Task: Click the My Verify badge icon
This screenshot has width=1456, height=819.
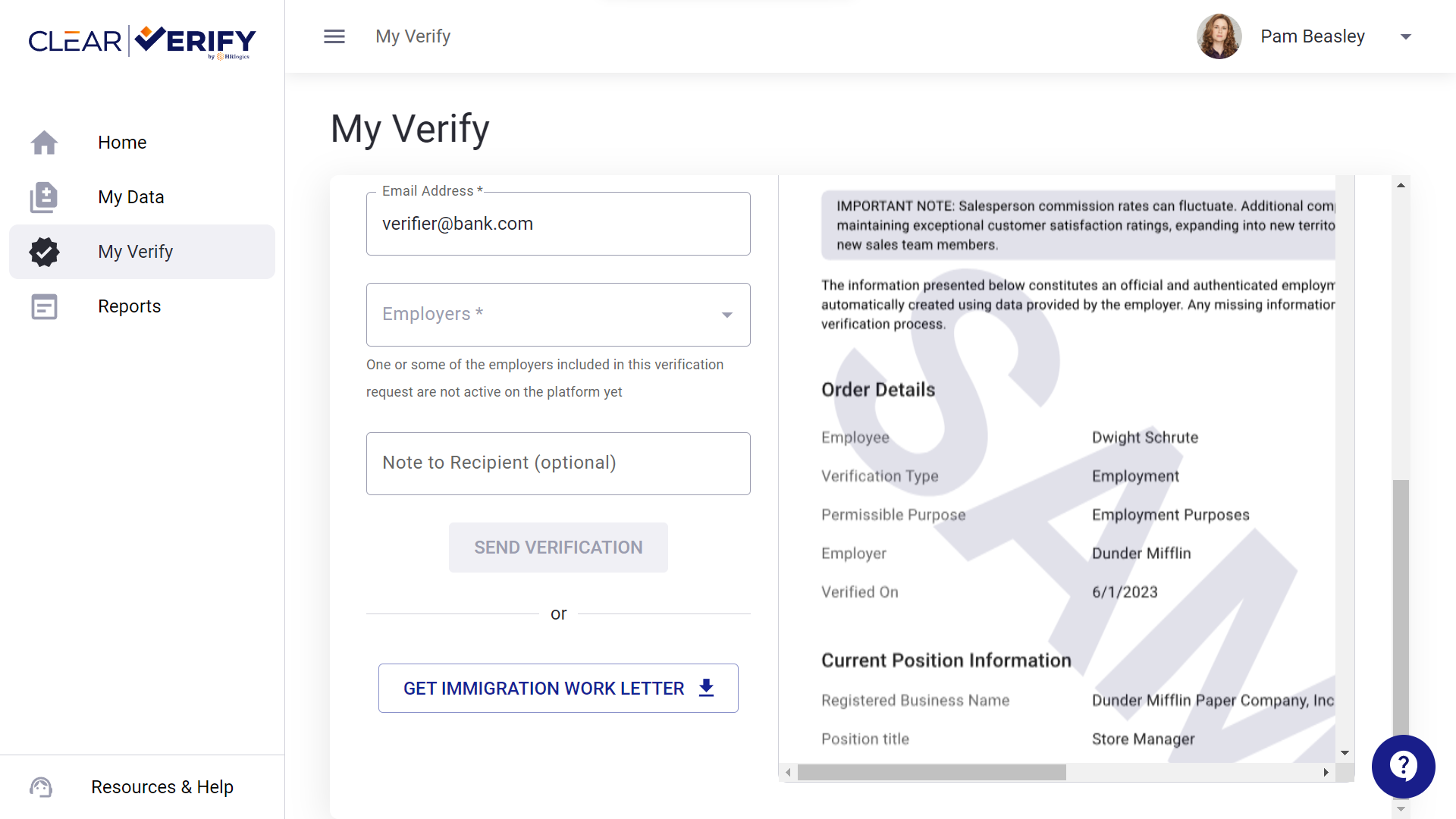Action: (44, 252)
